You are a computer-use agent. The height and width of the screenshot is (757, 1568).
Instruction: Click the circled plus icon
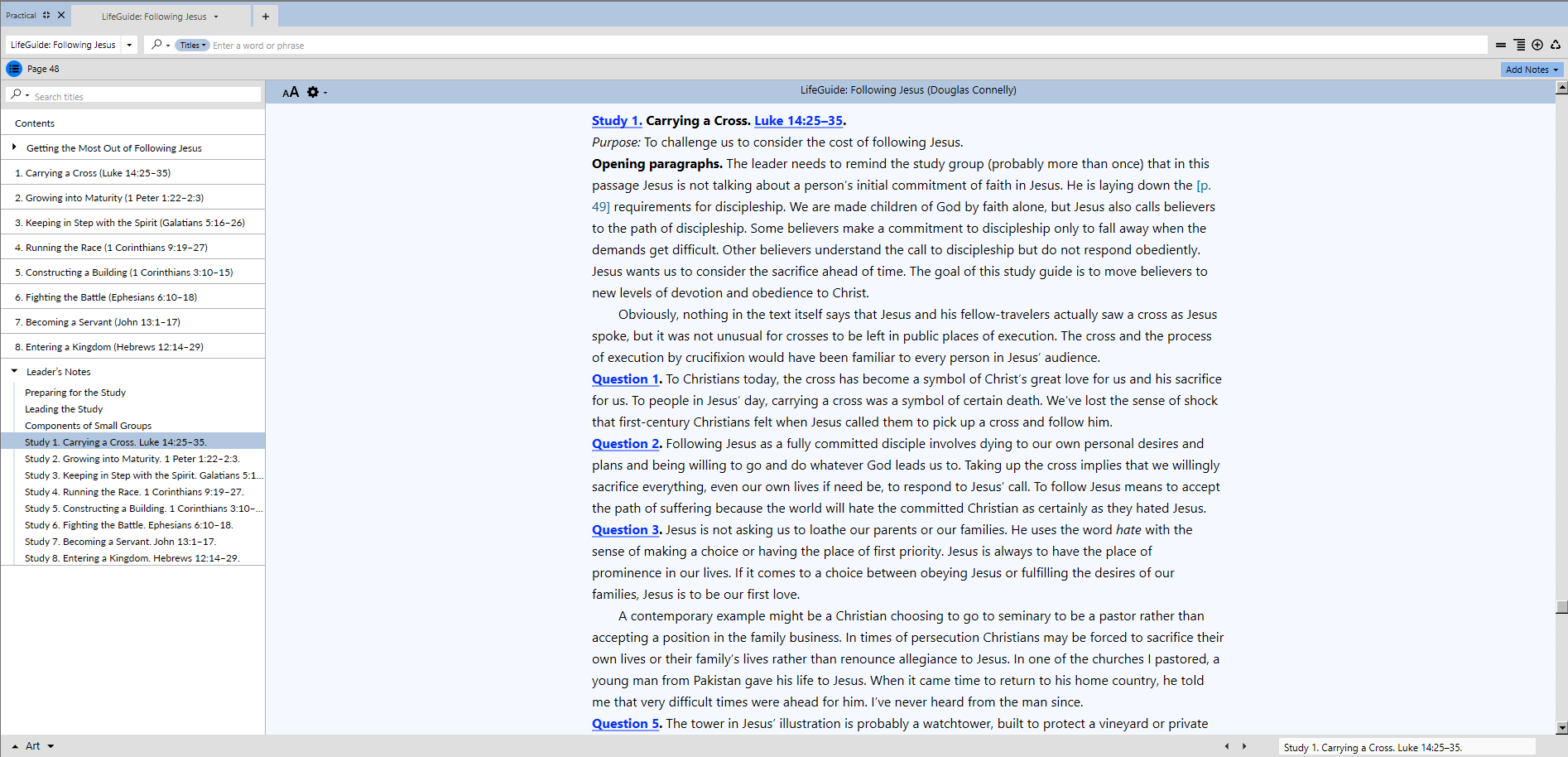pos(1537,45)
